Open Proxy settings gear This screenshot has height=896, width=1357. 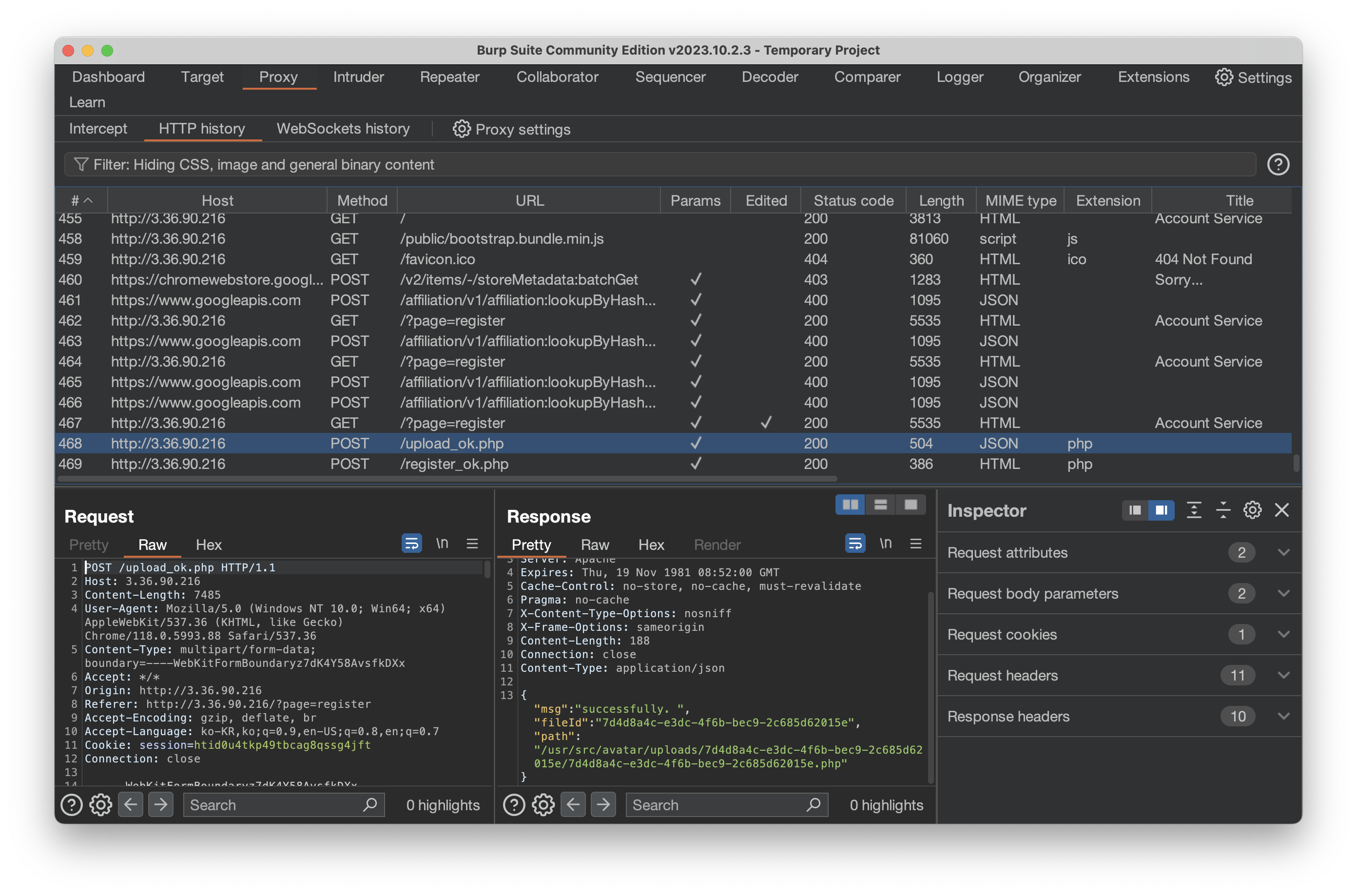(462, 129)
